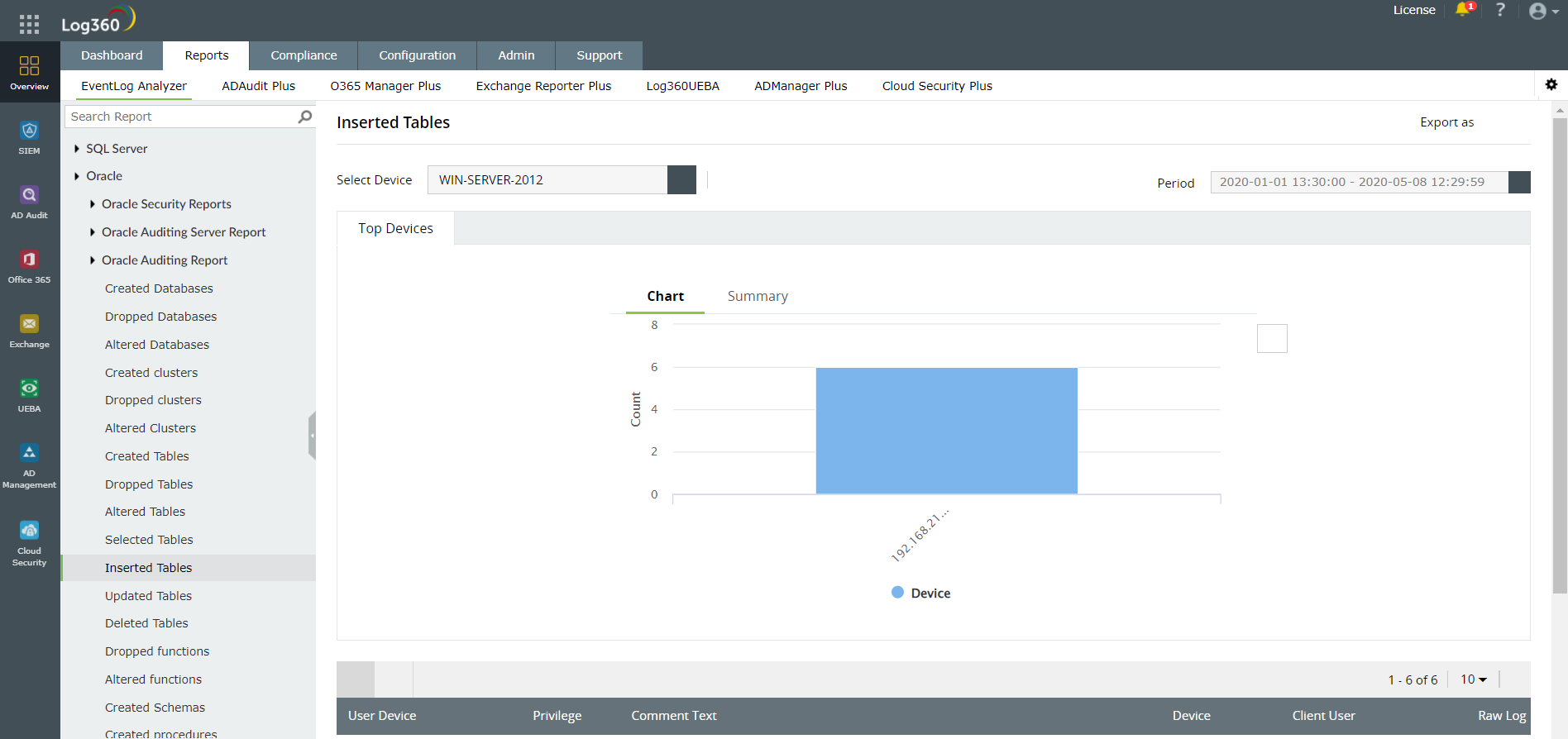This screenshot has width=1568, height=739.
Task: Open the Selected Tables report
Action: (x=149, y=540)
